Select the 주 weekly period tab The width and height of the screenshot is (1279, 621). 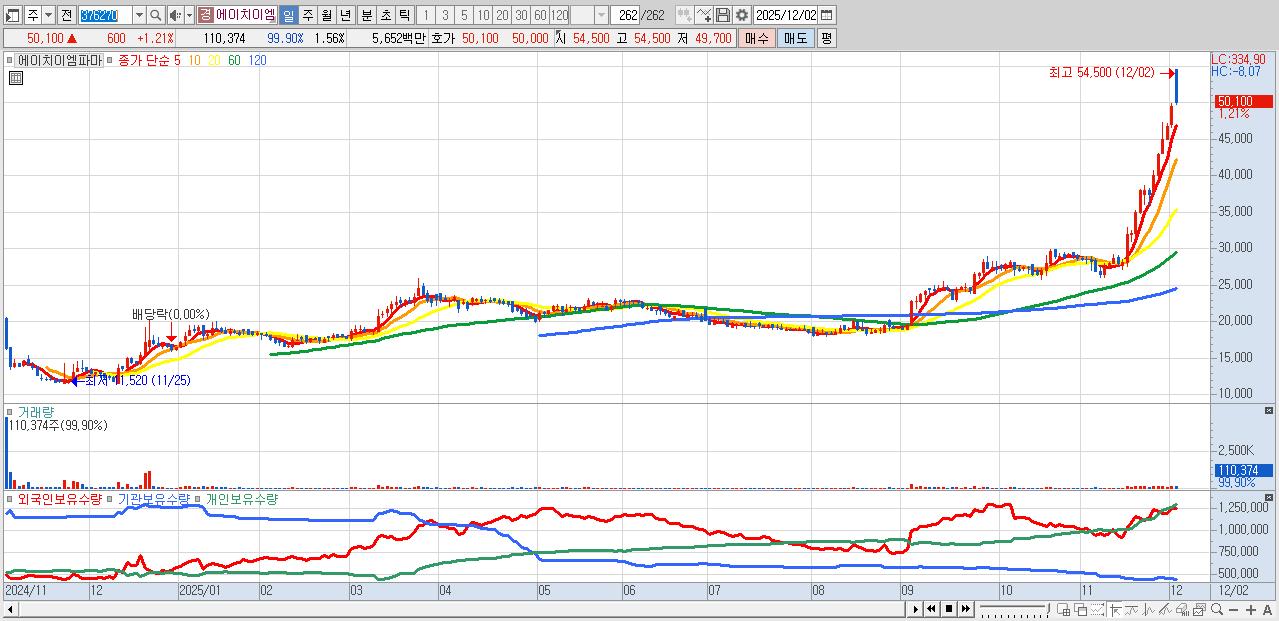[x=307, y=15]
